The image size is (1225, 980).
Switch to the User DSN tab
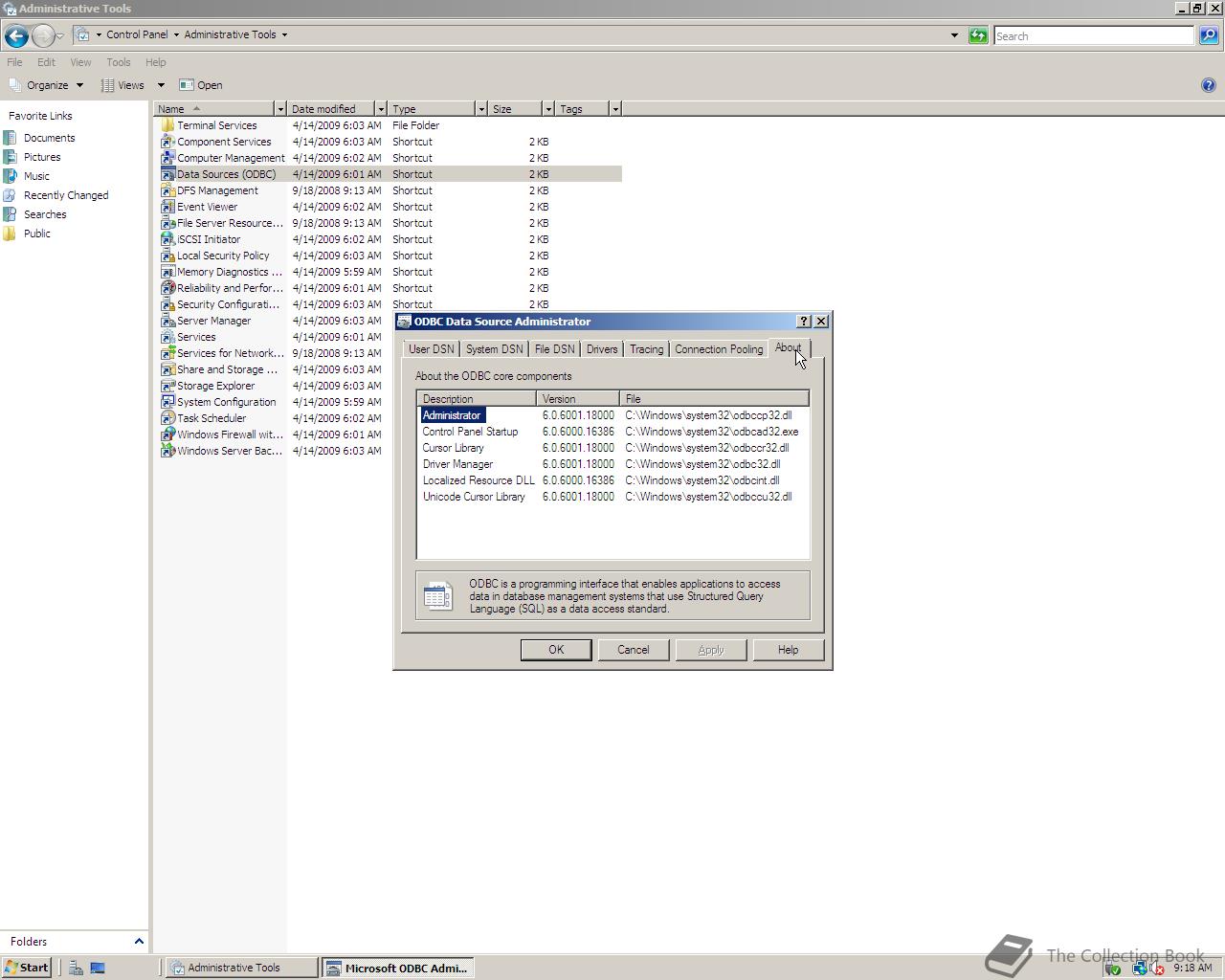tap(432, 349)
